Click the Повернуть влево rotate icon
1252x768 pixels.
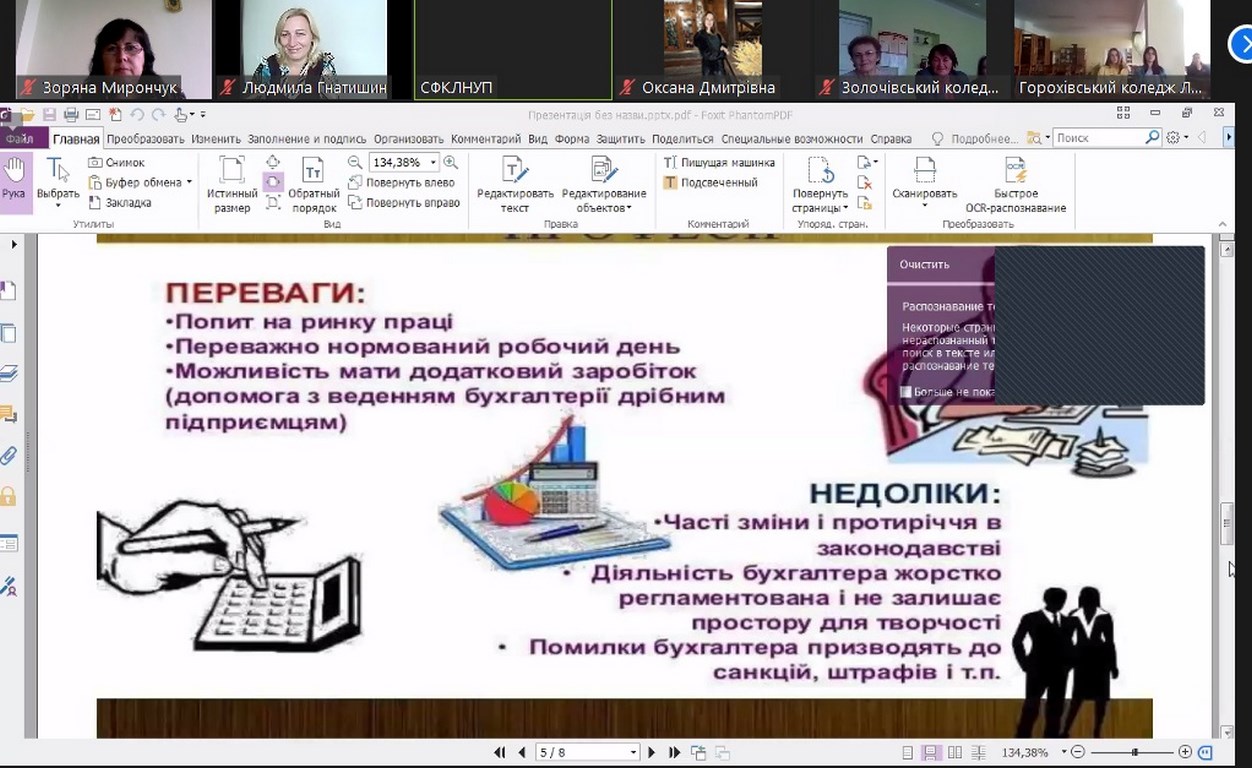click(403, 182)
